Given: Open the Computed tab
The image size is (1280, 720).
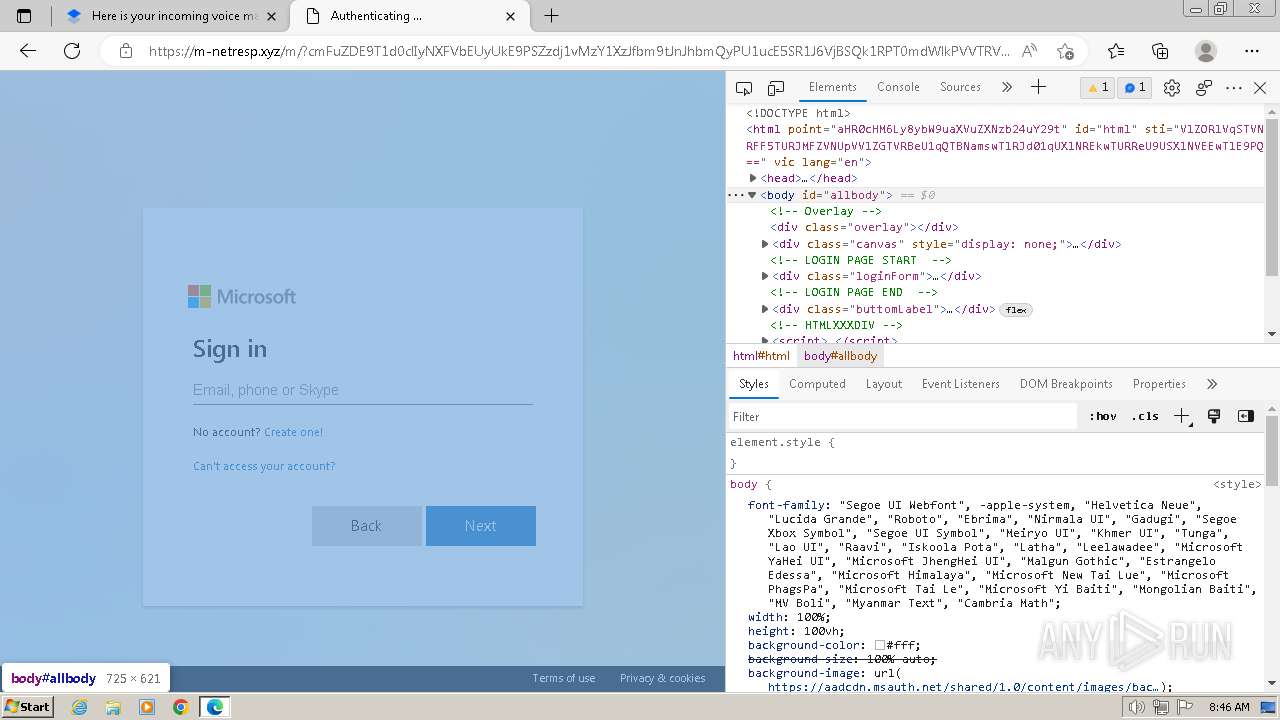Looking at the screenshot, I should (x=817, y=384).
